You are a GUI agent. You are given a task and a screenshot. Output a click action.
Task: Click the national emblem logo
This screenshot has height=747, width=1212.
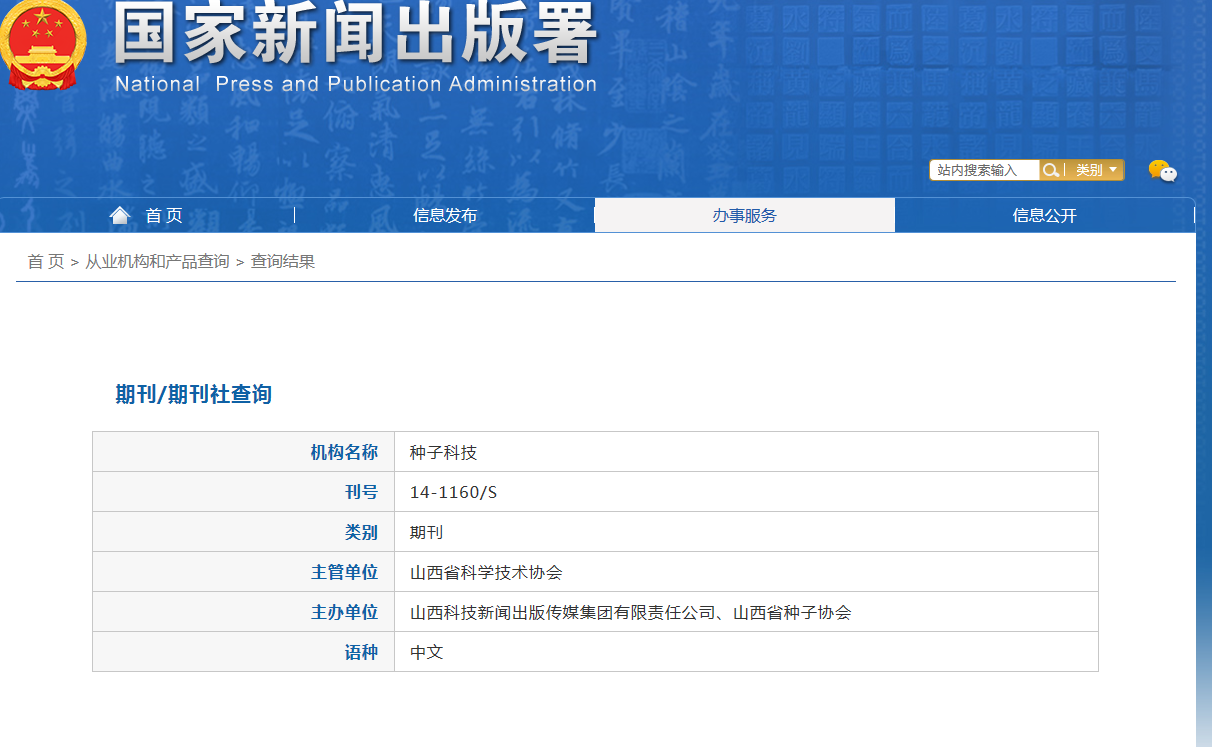pos(42,44)
